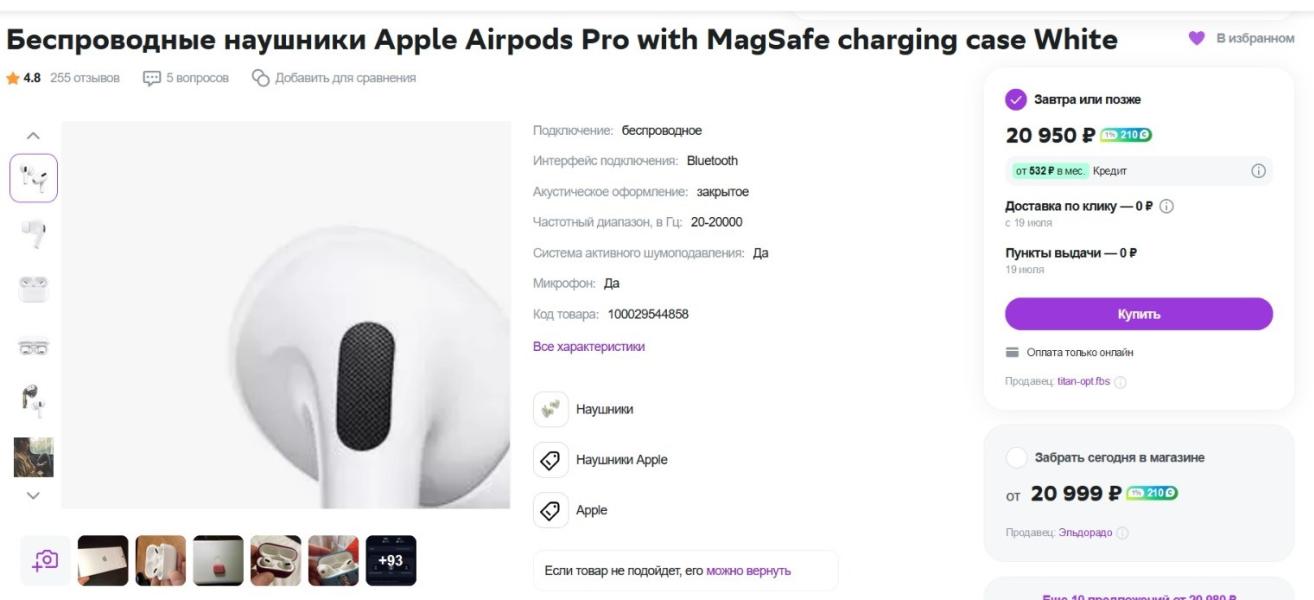Select Забрать сегодня в магазине option
The image size is (1314, 600).
point(1016,458)
